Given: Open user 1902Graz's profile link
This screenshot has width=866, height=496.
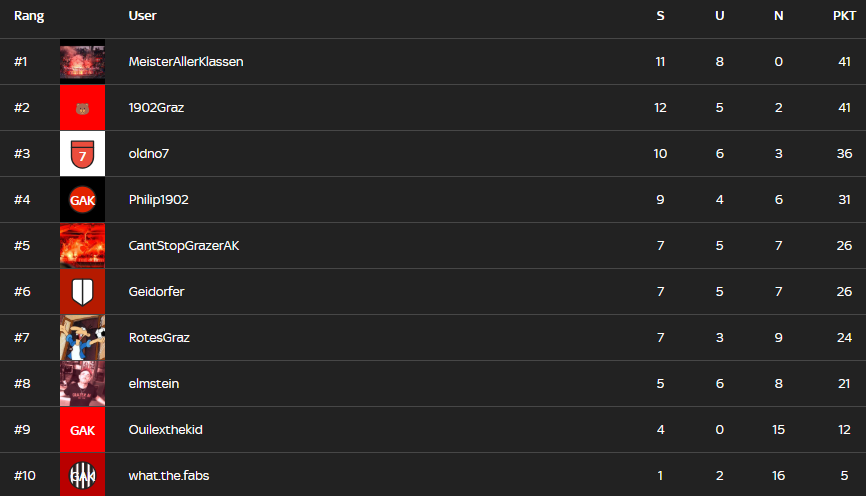Looking at the screenshot, I should pos(156,108).
